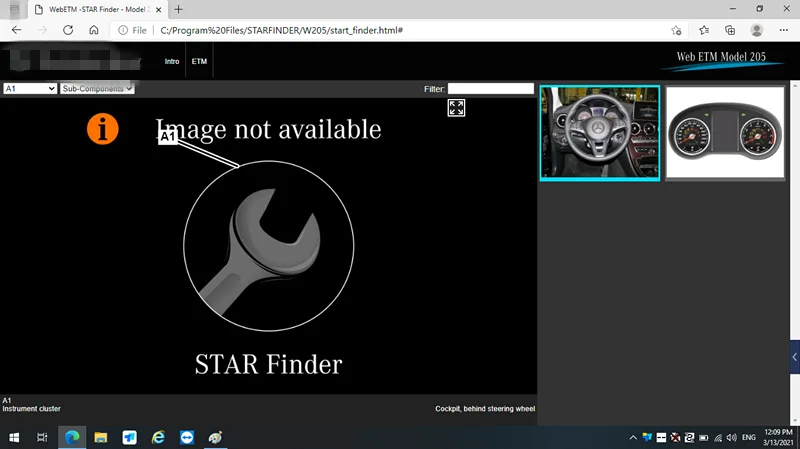Viewport: 800px width, 449px height.
Task: Open Edge Settings and more menu
Action: 784,30
